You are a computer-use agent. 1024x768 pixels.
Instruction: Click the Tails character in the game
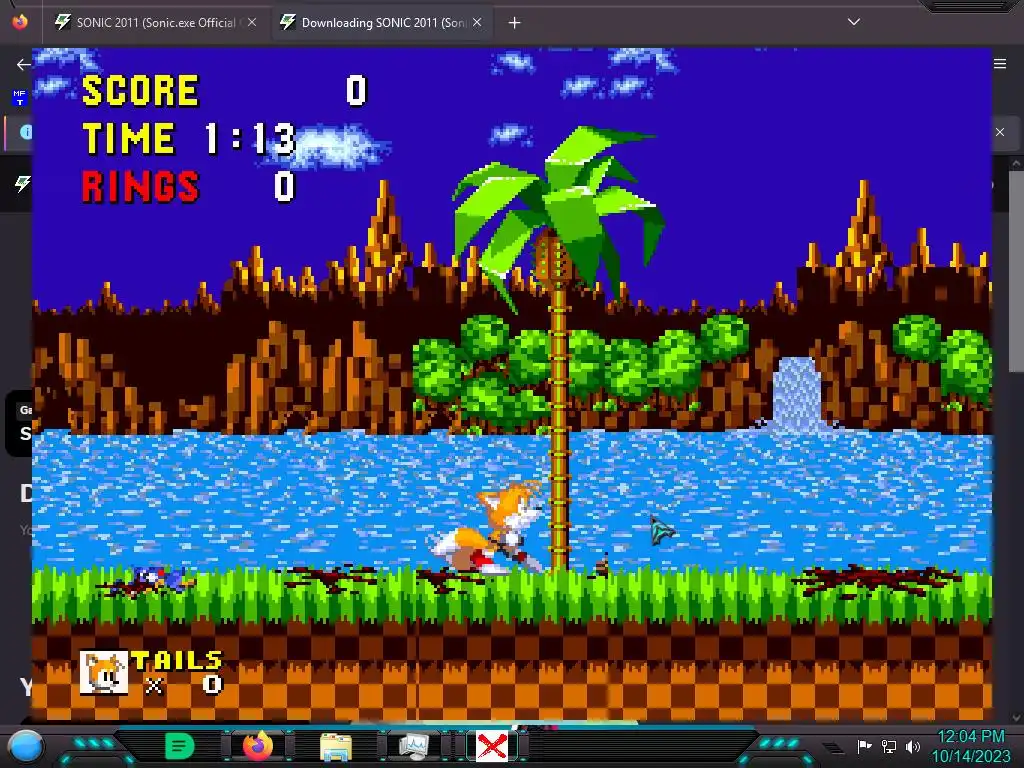point(490,529)
